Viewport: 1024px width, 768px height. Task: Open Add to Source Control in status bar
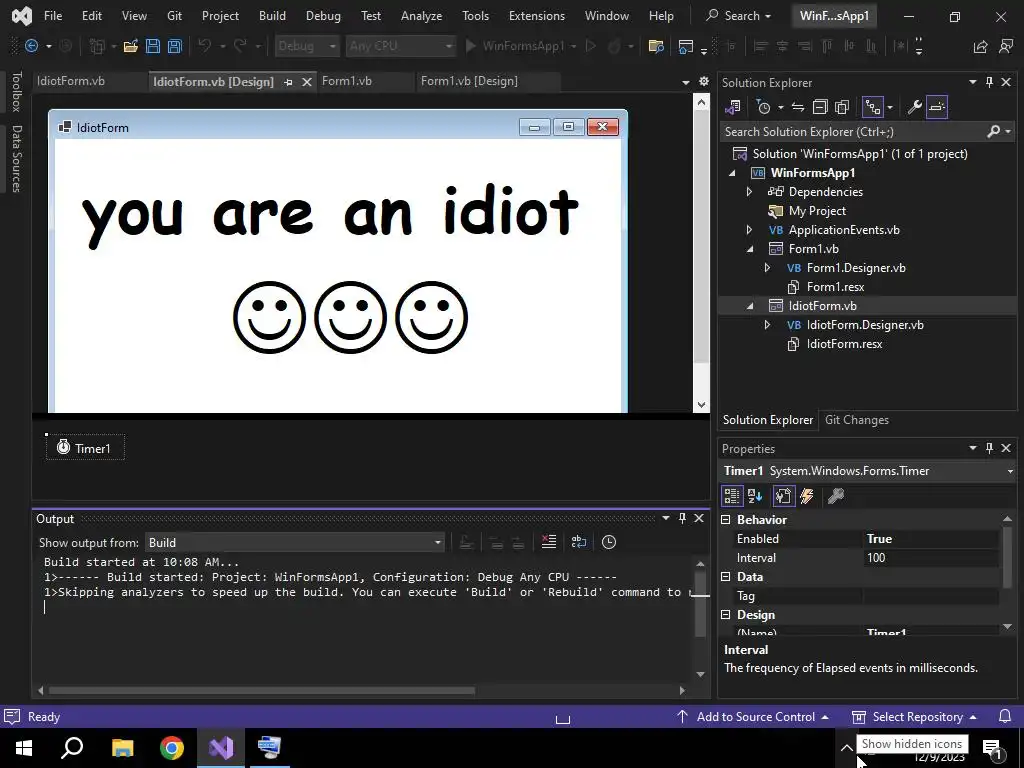point(752,716)
